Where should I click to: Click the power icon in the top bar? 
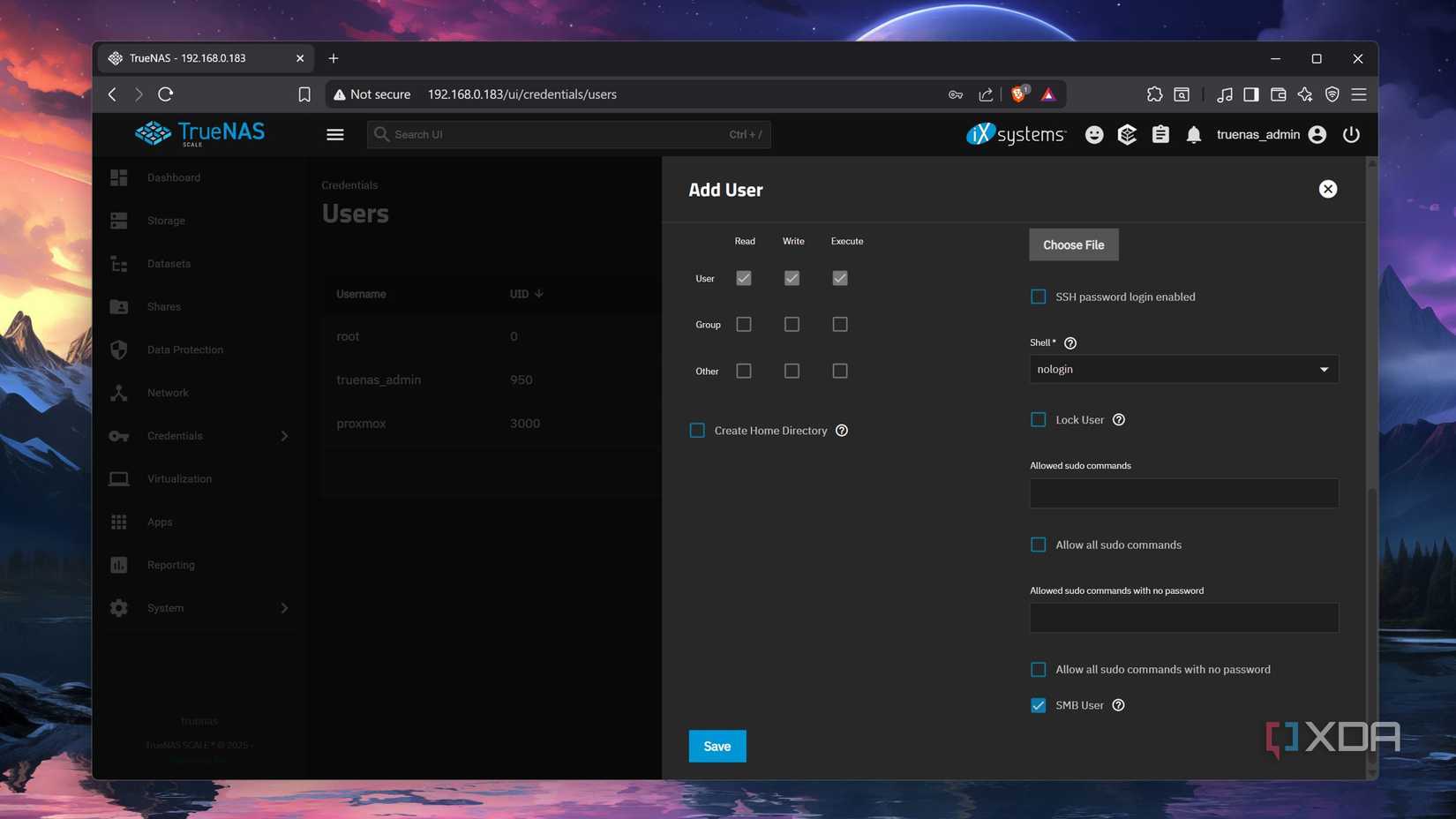pos(1351,134)
